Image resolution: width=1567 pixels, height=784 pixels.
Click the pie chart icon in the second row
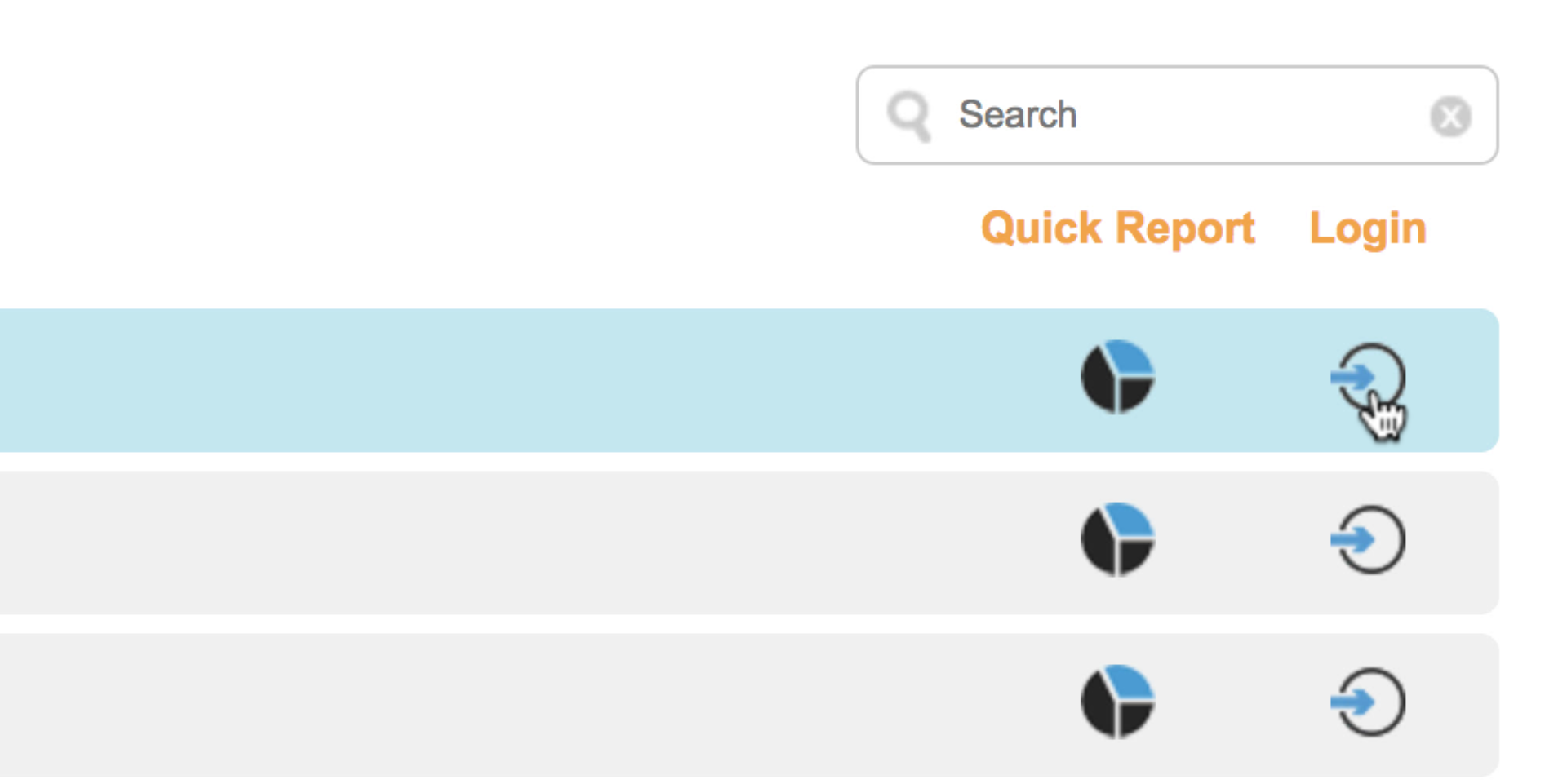coord(1117,539)
